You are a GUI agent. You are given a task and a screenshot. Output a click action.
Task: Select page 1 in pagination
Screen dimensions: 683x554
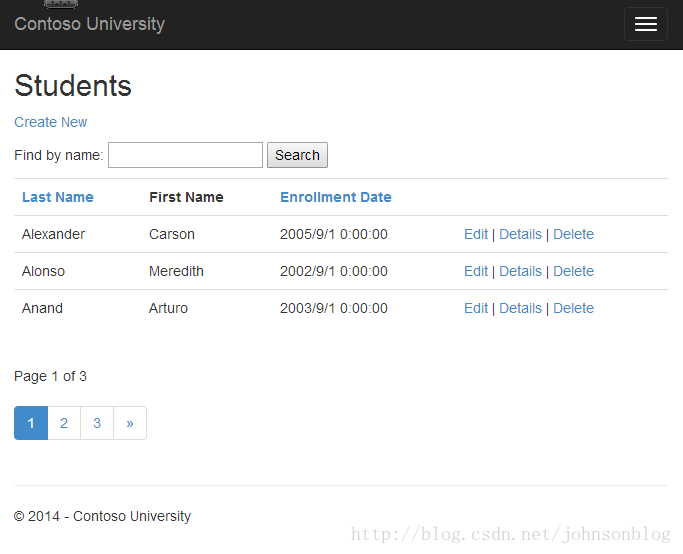(x=31, y=423)
